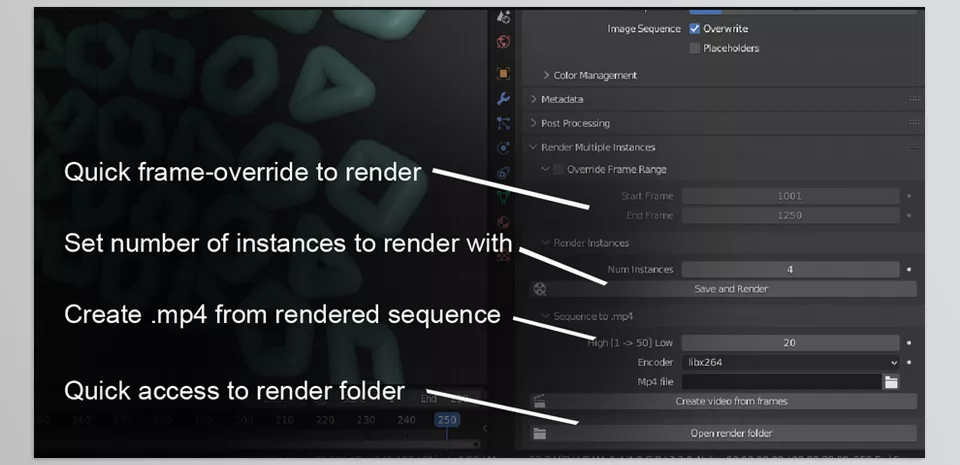Open the Physics properties tab icon
Screen dimensions: 960x465
click(503, 148)
